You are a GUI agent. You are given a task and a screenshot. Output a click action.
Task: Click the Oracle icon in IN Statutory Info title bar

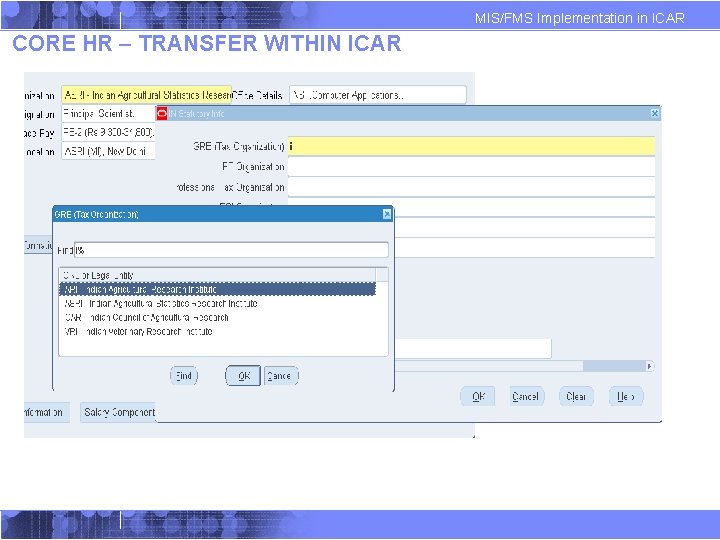[x=162, y=113]
